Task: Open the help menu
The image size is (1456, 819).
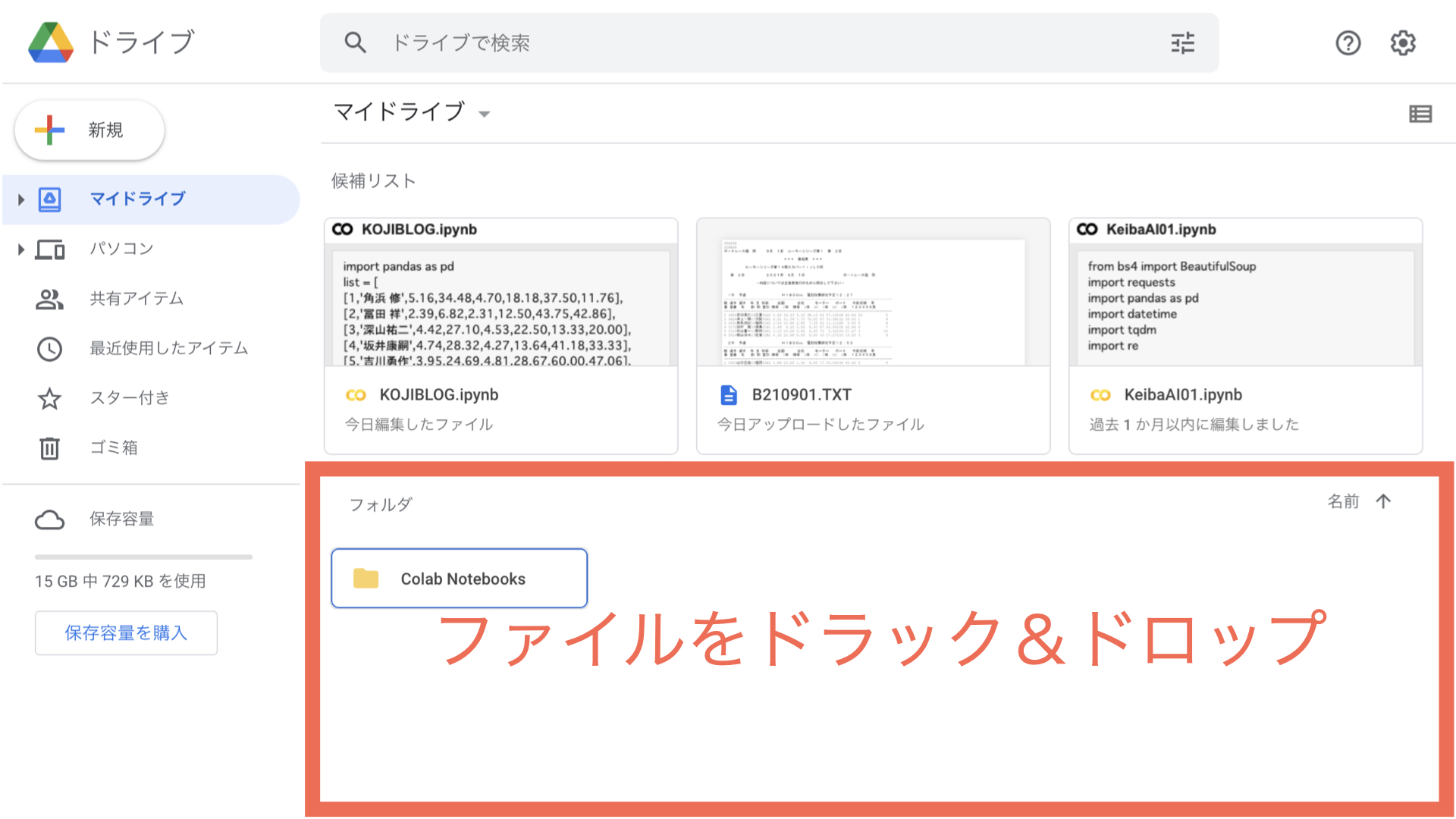Action: (1348, 43)
